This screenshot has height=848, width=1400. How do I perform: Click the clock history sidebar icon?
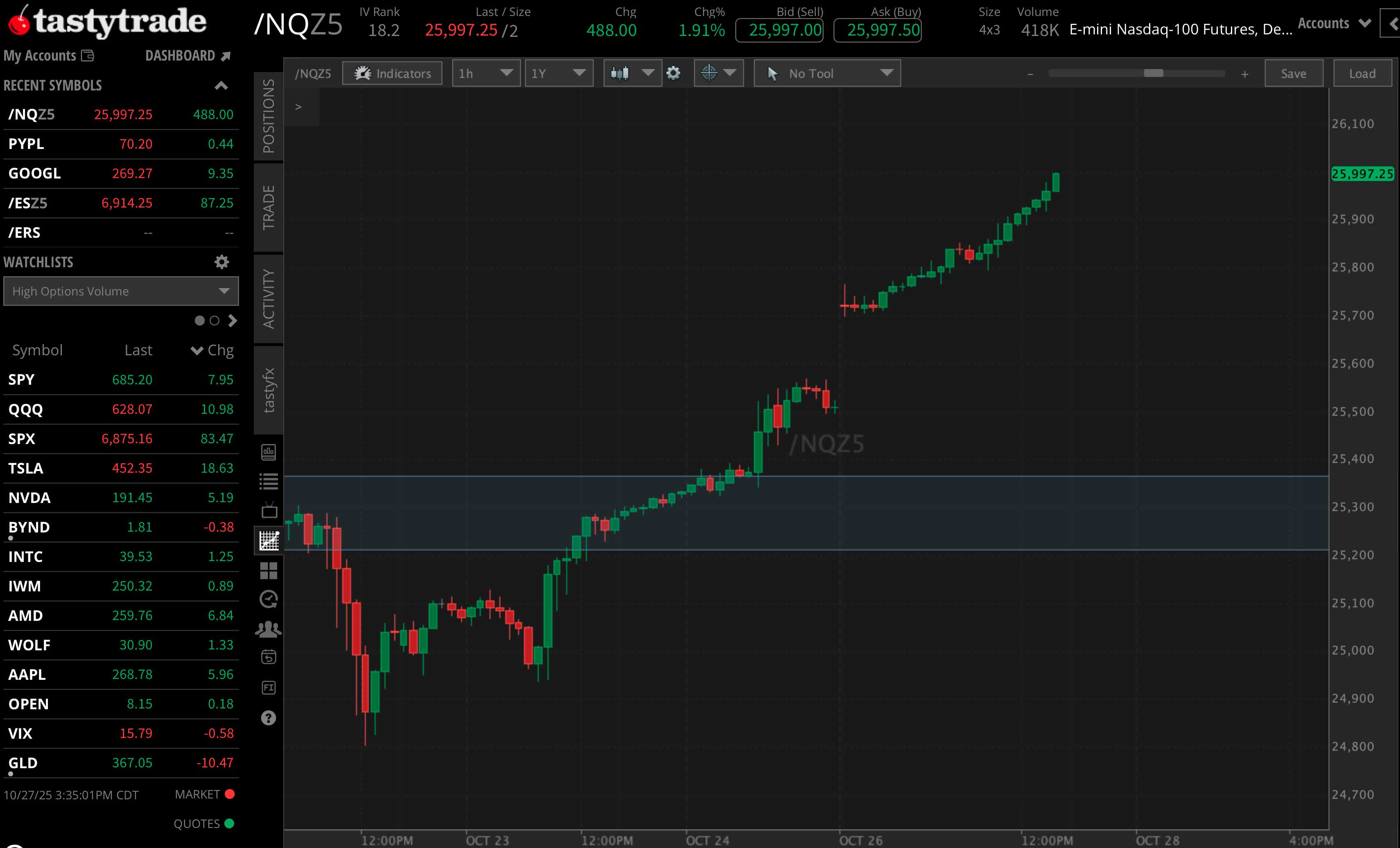268,599
